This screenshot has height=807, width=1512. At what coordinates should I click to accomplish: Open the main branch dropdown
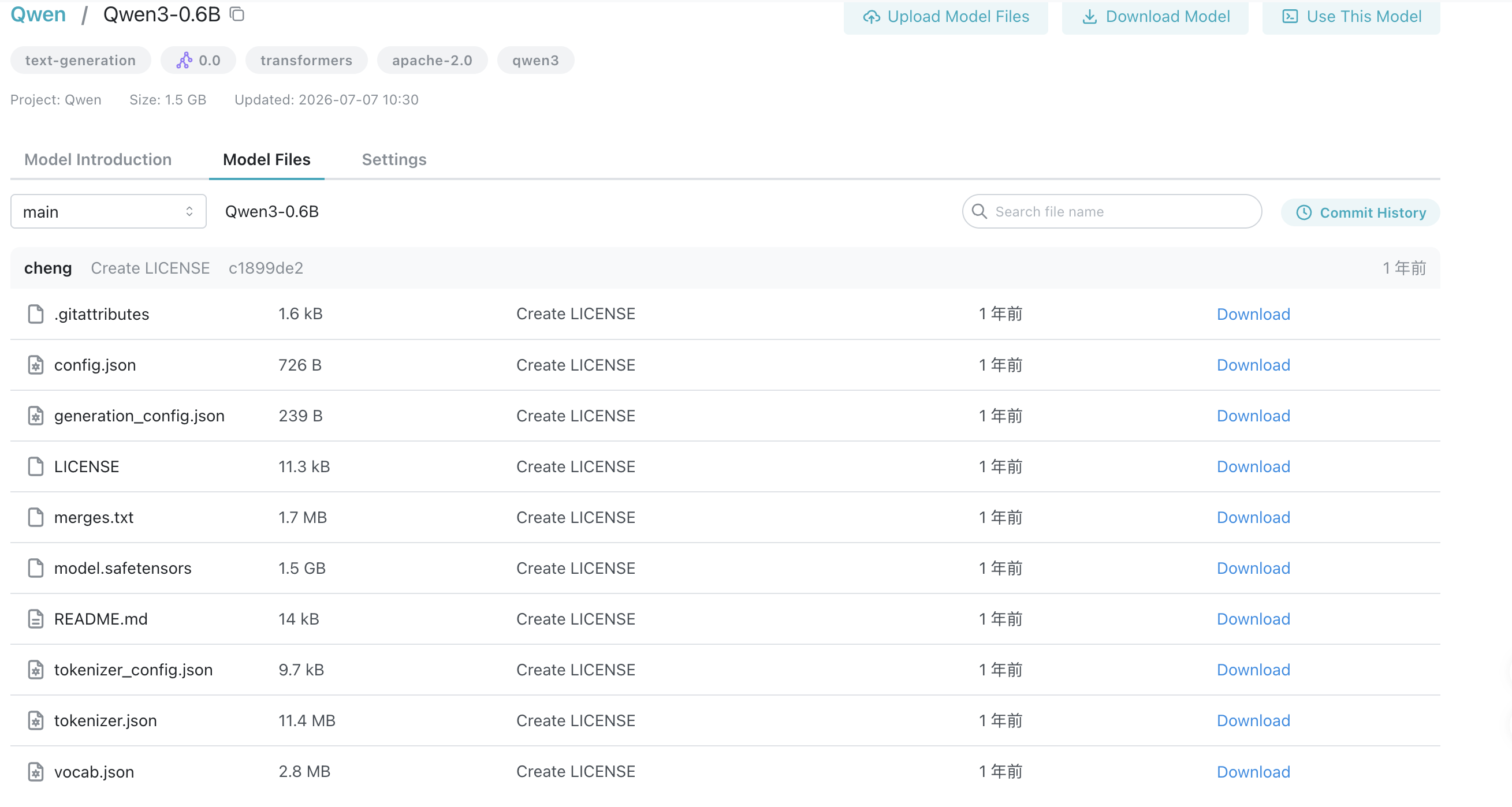pyautogui.click(x=109, y=211)
